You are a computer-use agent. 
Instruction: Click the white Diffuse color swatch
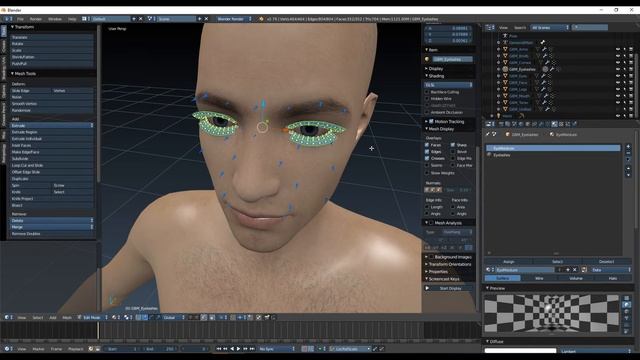pos(520,351)
